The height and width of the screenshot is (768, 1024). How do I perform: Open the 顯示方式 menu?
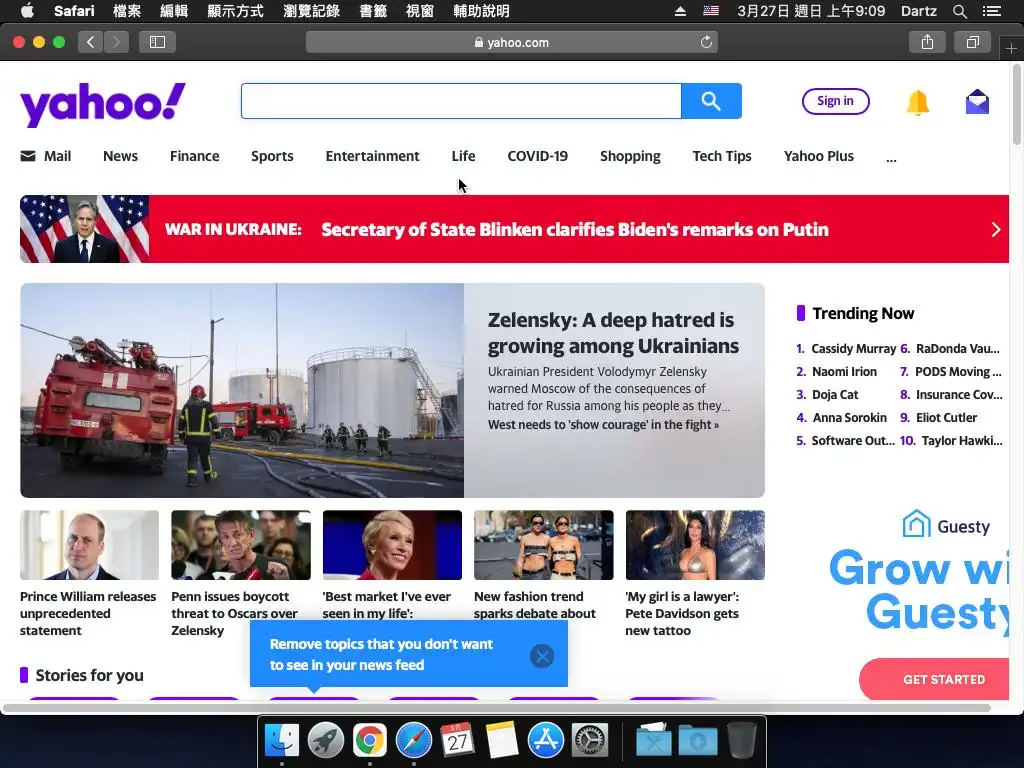pos(235,10)
